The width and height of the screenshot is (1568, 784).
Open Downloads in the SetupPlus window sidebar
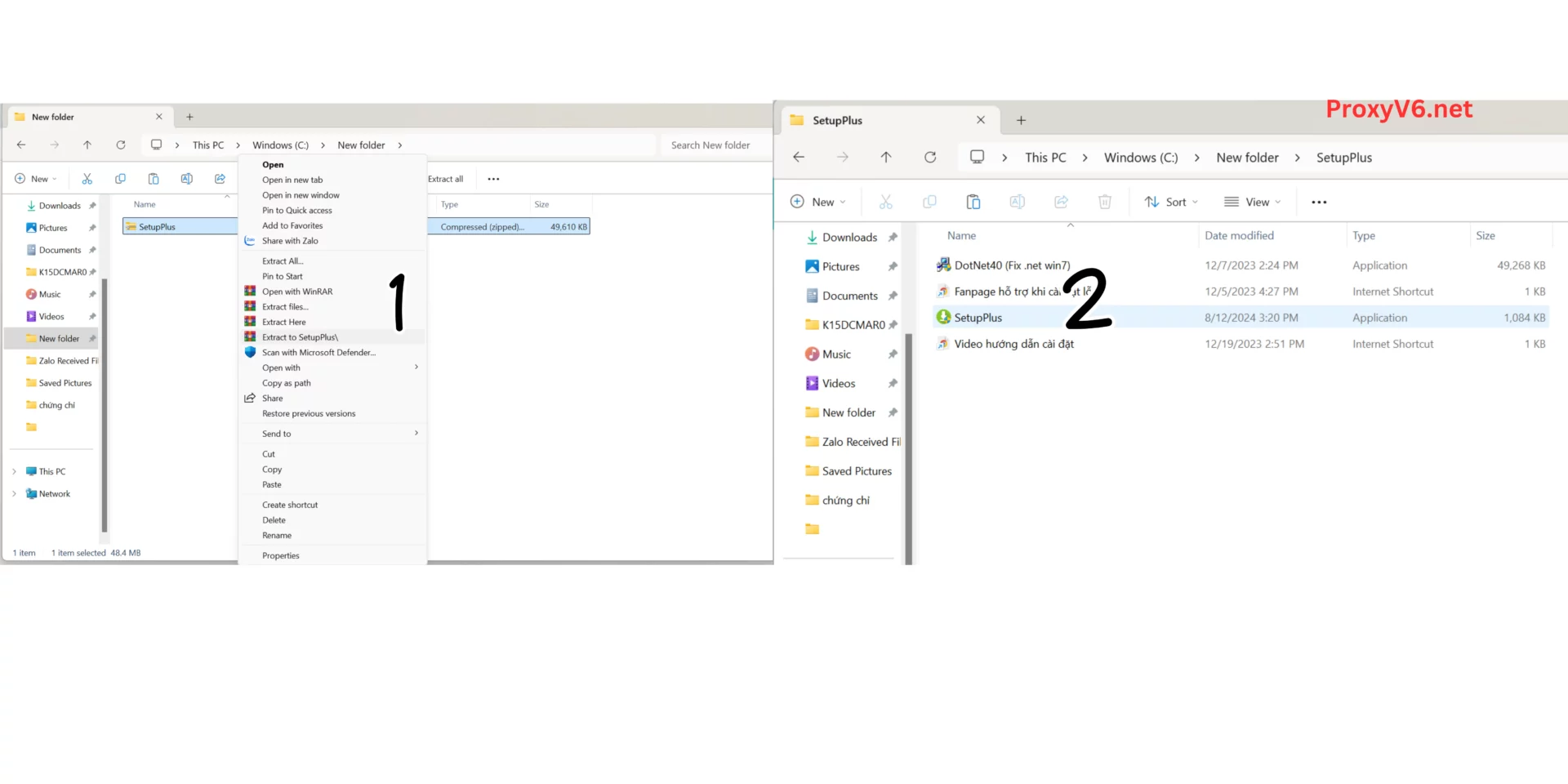coord(849,237)
